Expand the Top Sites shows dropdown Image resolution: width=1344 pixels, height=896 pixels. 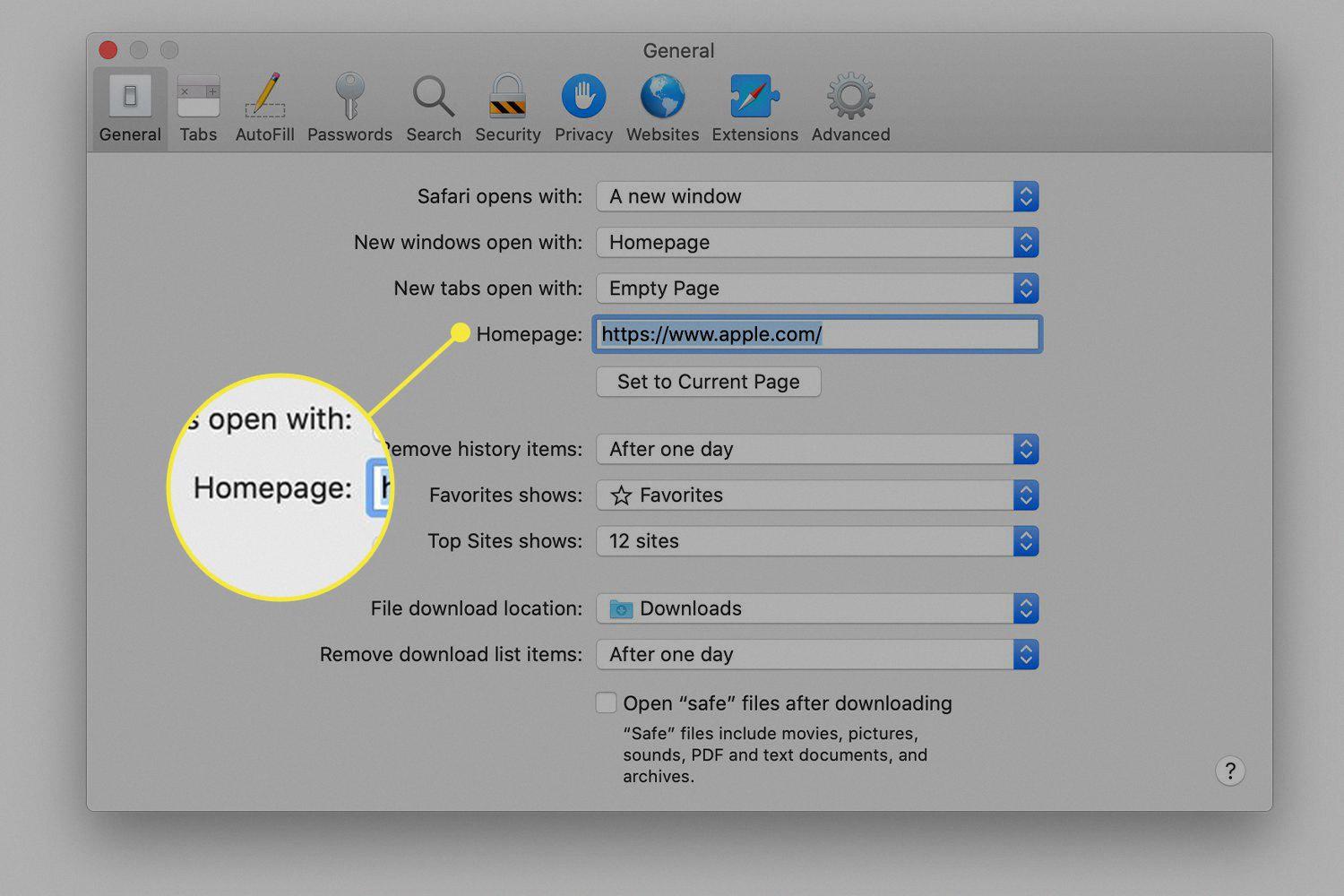[817, 541]
